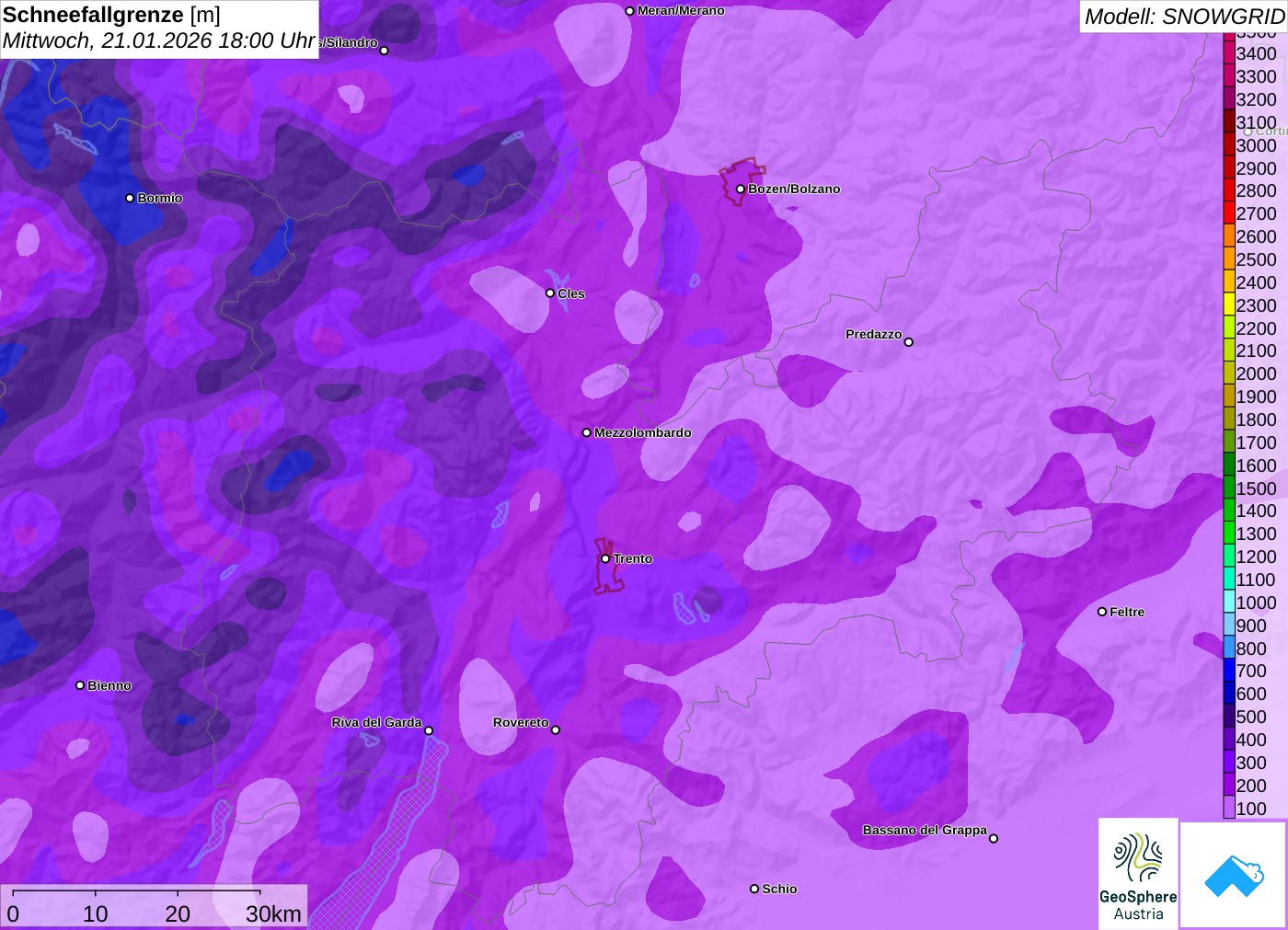Click the Bassano del Grappa marker dot
Viewport: 1288px width, 930px height.
point(994,838)
